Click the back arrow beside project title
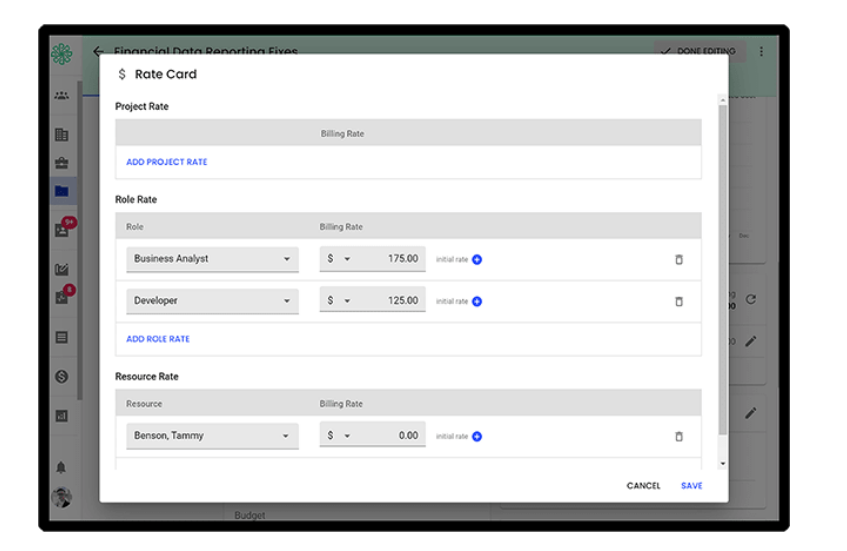The height and width of the screenshot is (551, 847). 98,52
